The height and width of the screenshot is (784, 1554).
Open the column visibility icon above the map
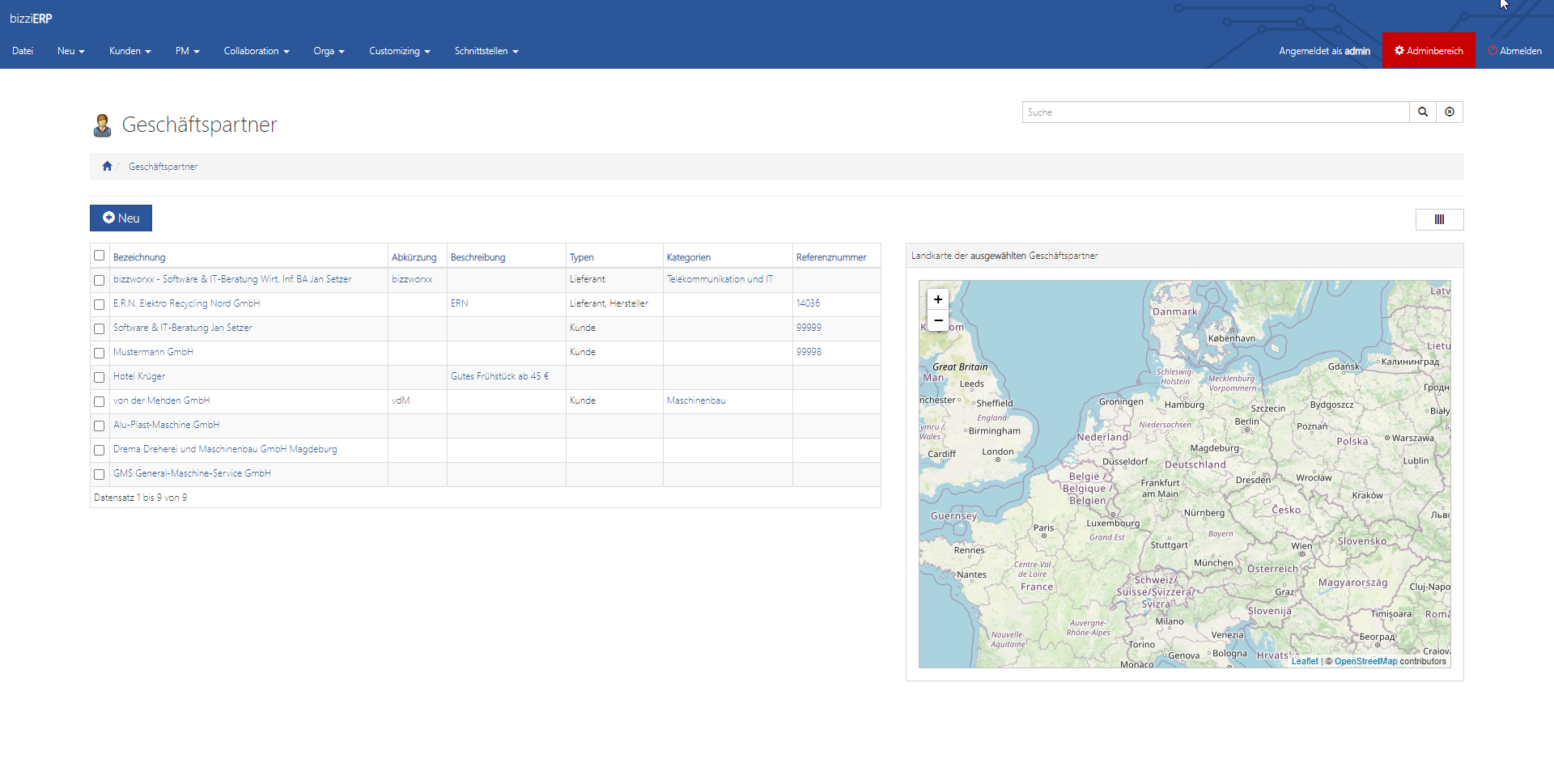[1440, 218]
